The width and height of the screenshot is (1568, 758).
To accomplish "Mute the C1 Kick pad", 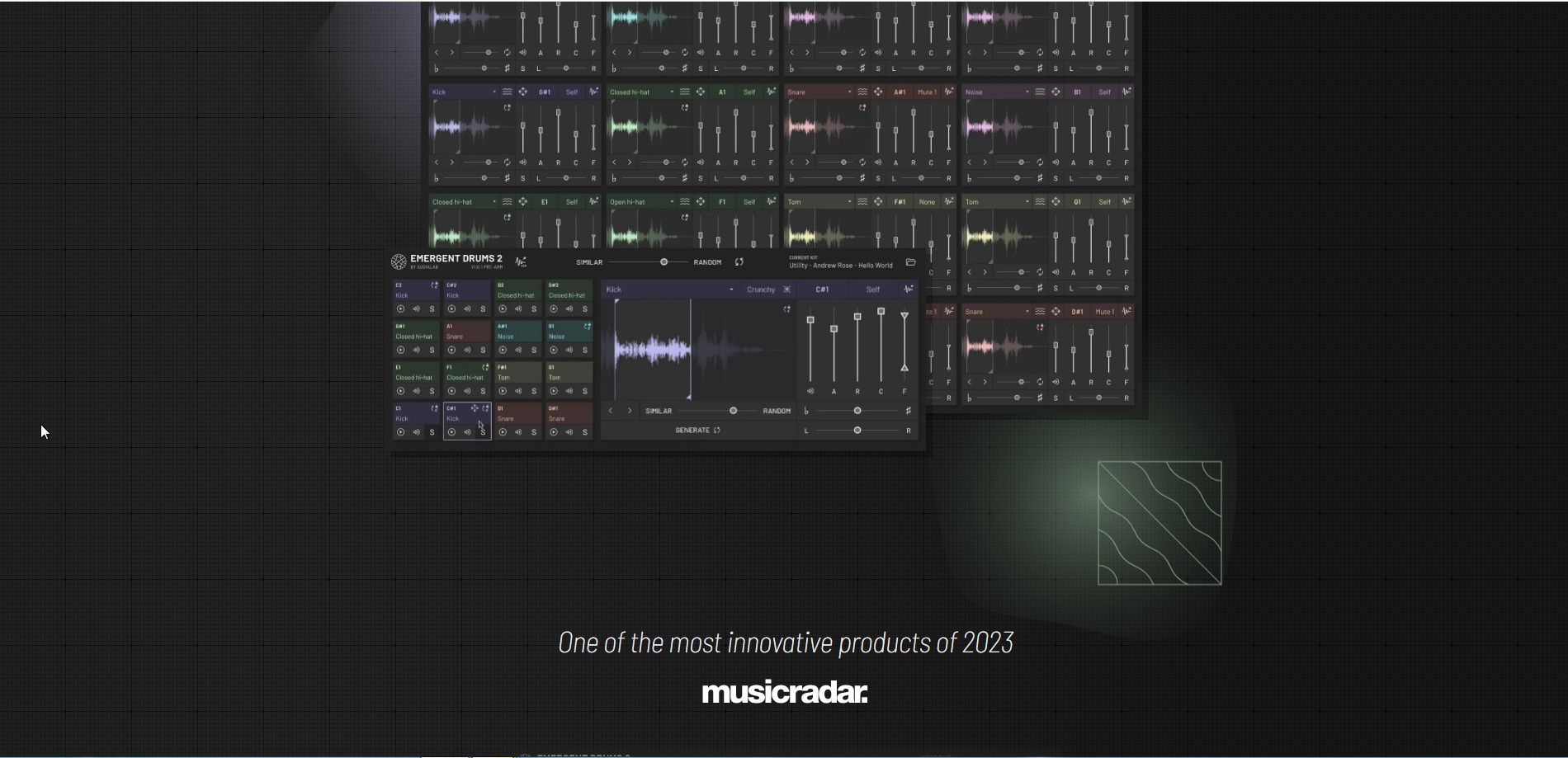I will [x=416, y=432].
